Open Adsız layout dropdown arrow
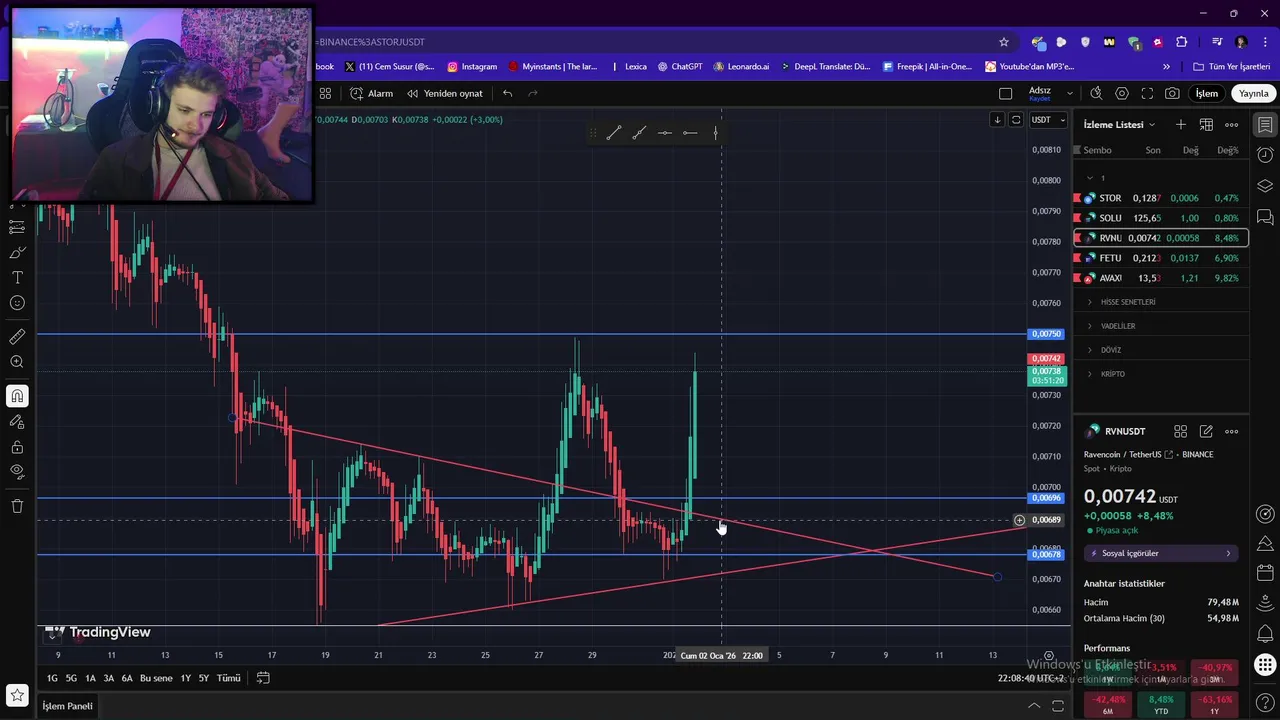1280x720 pixels. coord(1070,93)
